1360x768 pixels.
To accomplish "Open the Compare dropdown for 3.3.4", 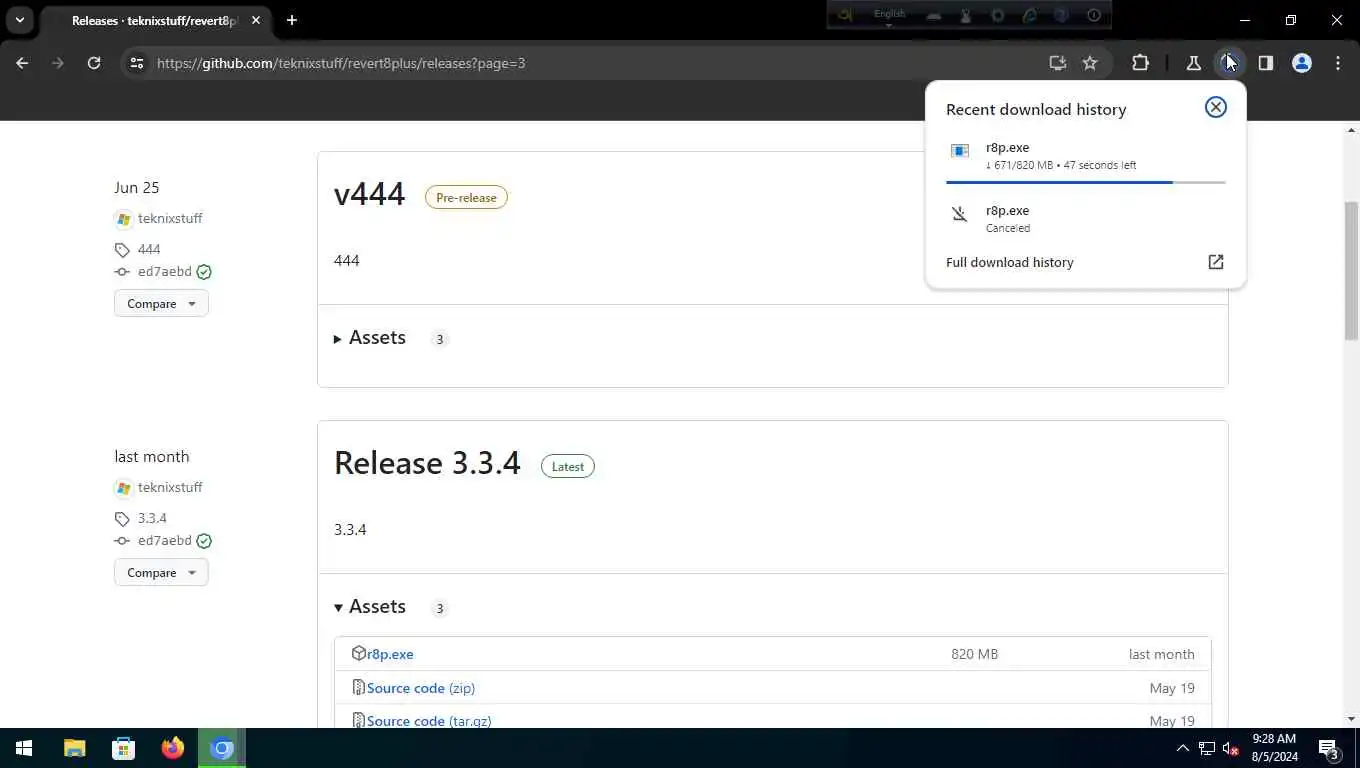I will [161, 572].
